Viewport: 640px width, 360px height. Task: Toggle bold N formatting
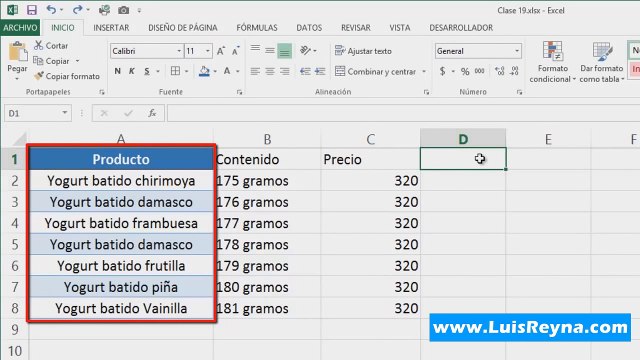(x=118, y=71)
